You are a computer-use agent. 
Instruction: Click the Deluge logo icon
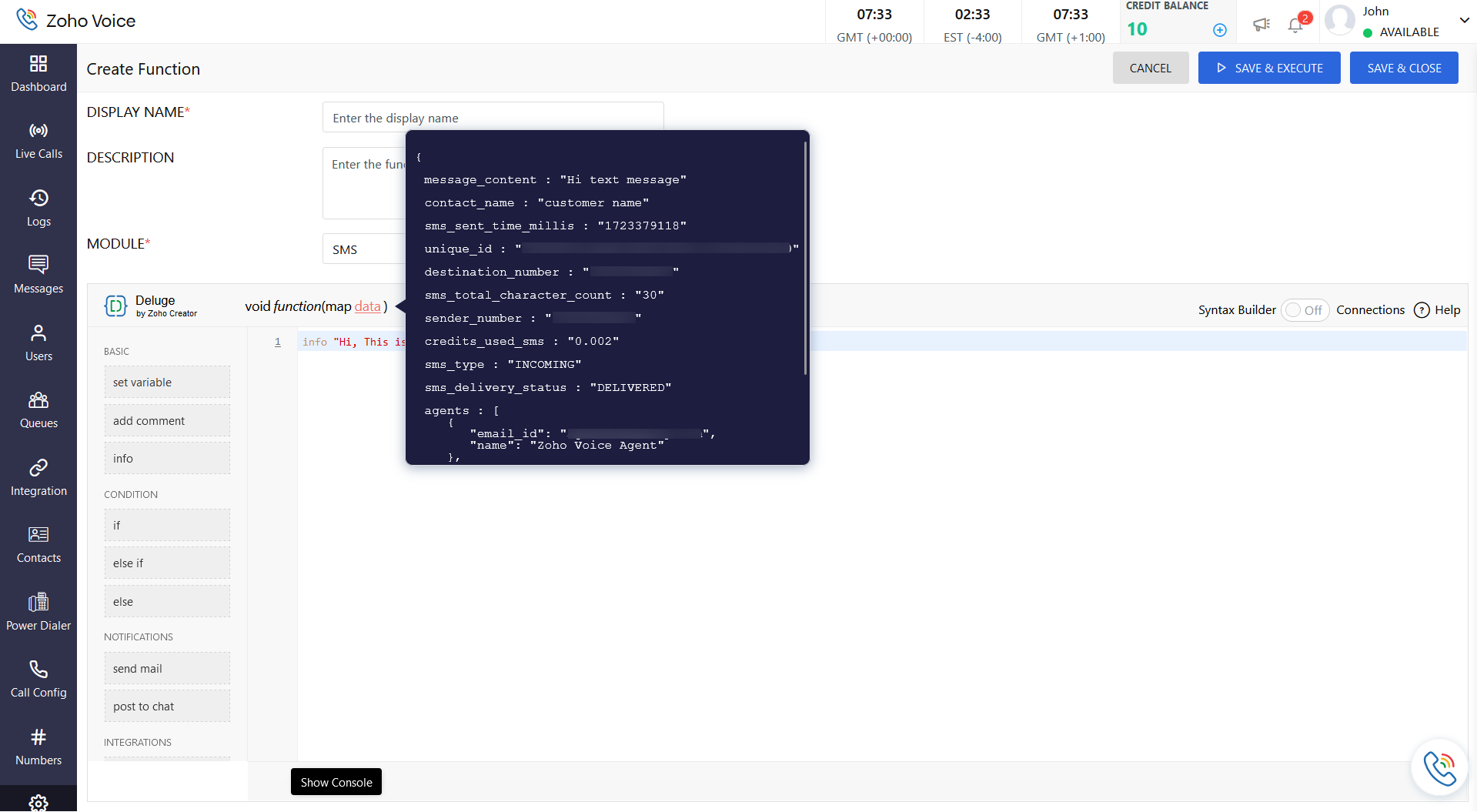tap(115, 306)
